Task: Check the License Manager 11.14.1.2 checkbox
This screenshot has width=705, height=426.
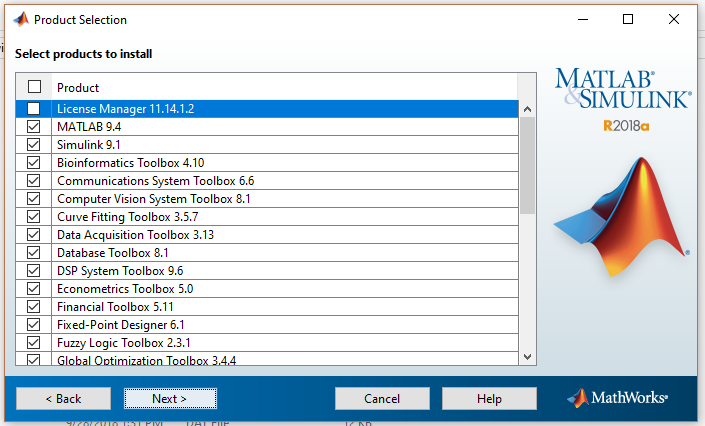Action: click(x=33, y=108)
